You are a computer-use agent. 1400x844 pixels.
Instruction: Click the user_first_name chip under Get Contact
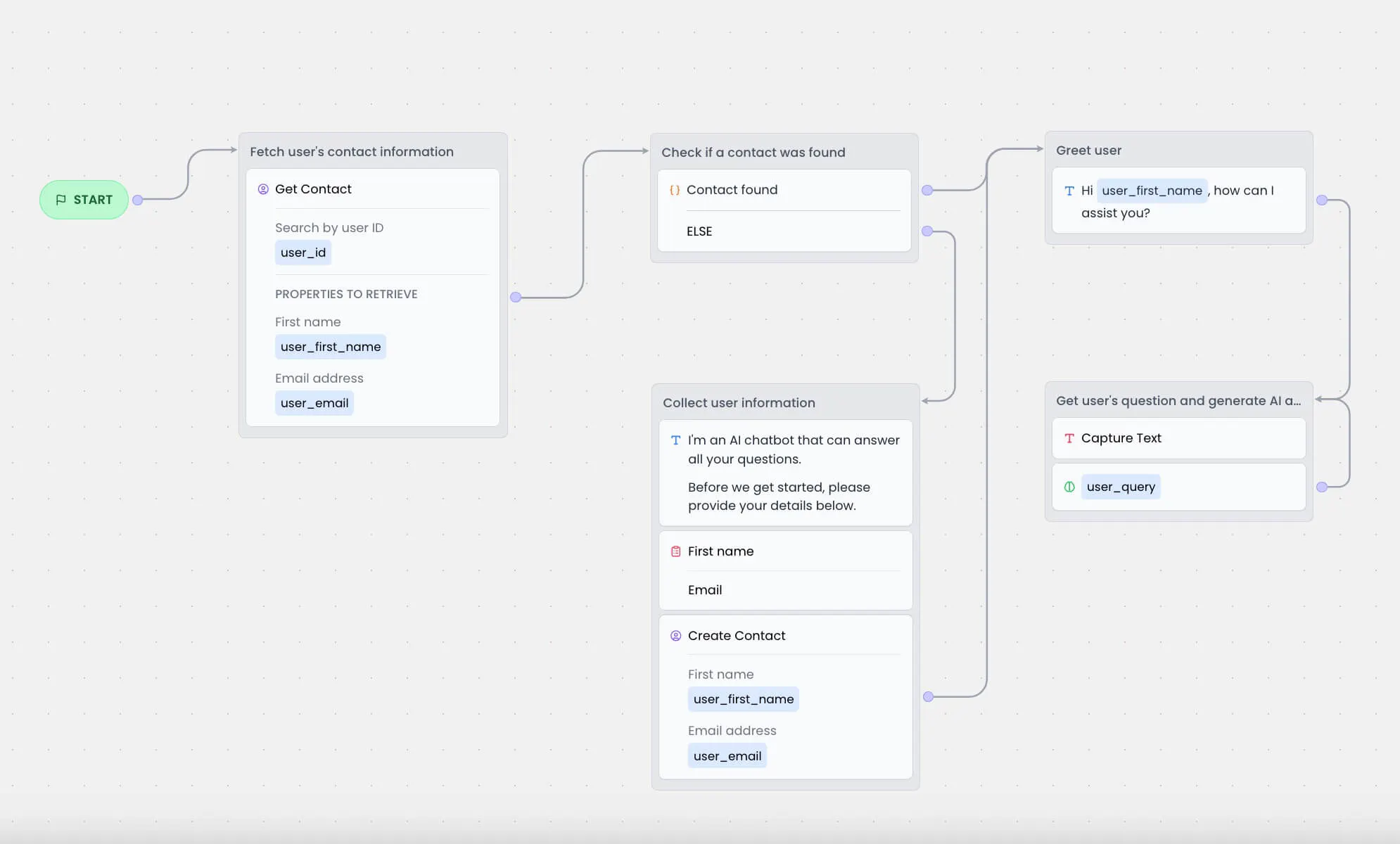click(x=331, y=347)
